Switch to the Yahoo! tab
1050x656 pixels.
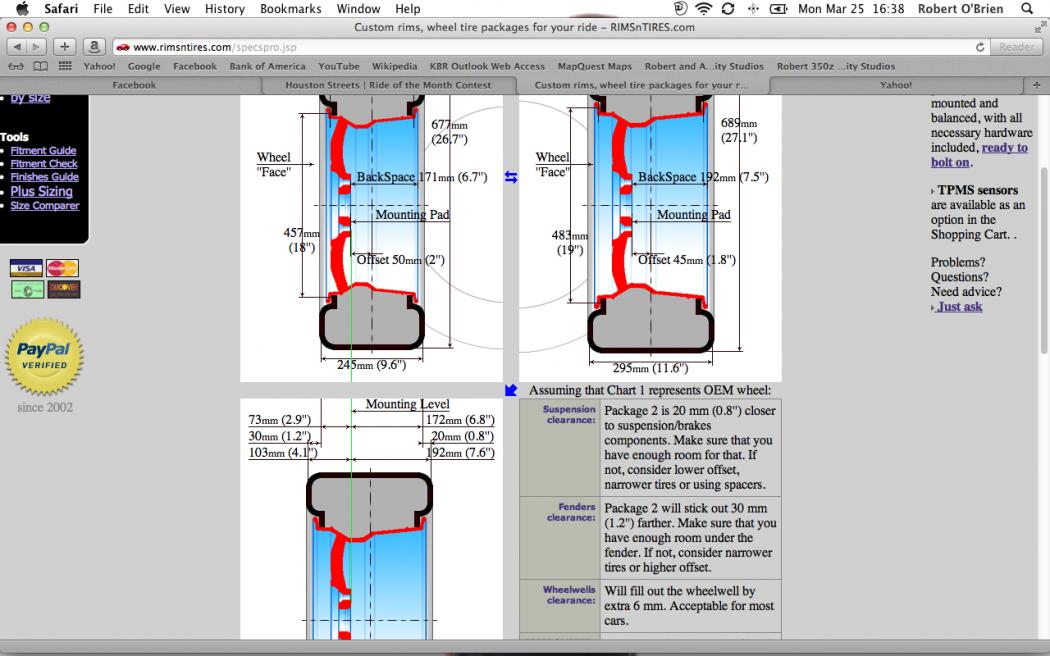tap(895, 85)
